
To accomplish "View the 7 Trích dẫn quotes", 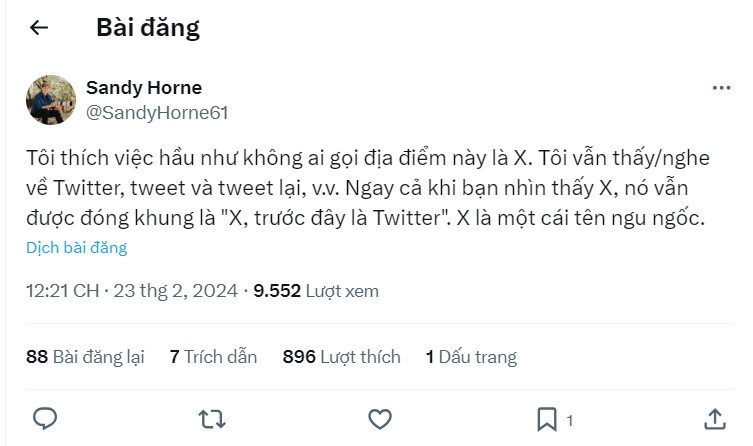I will tap(213, 357).
